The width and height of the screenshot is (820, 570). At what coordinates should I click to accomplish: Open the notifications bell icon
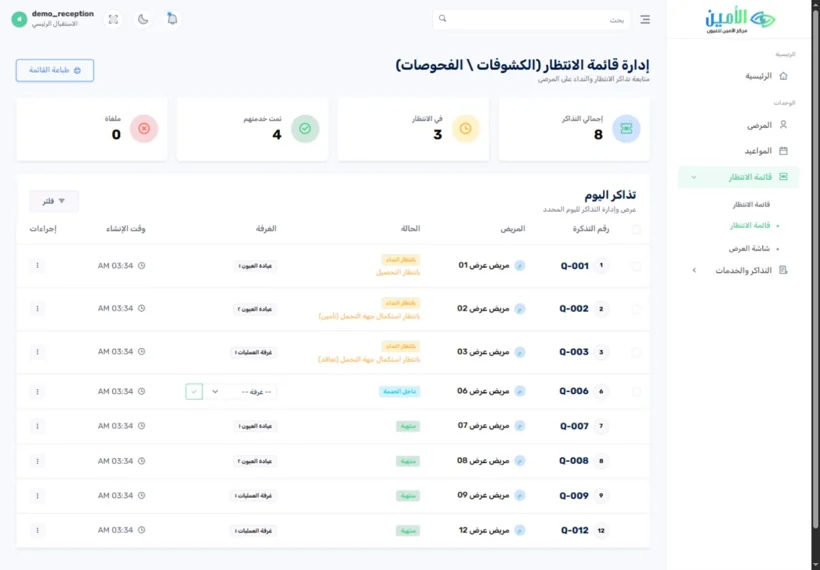point(172,19)
